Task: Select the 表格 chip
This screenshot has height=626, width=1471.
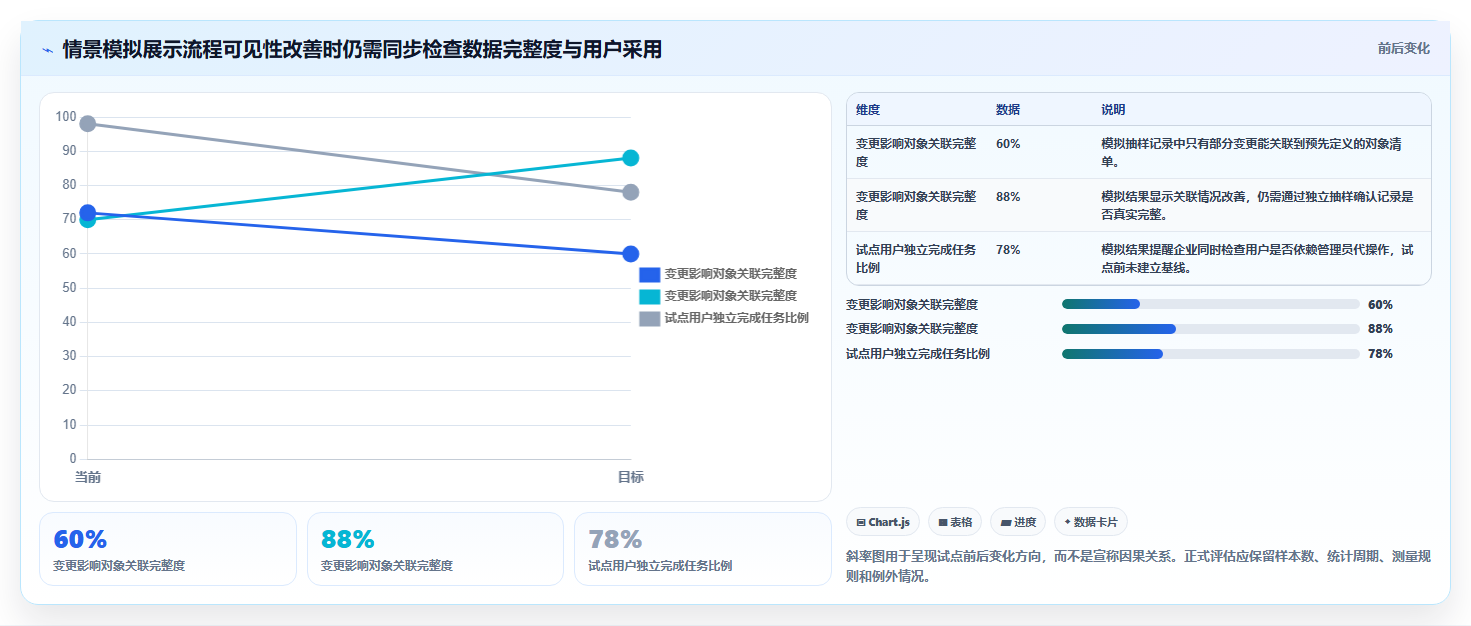Action: tap(955, 522)
